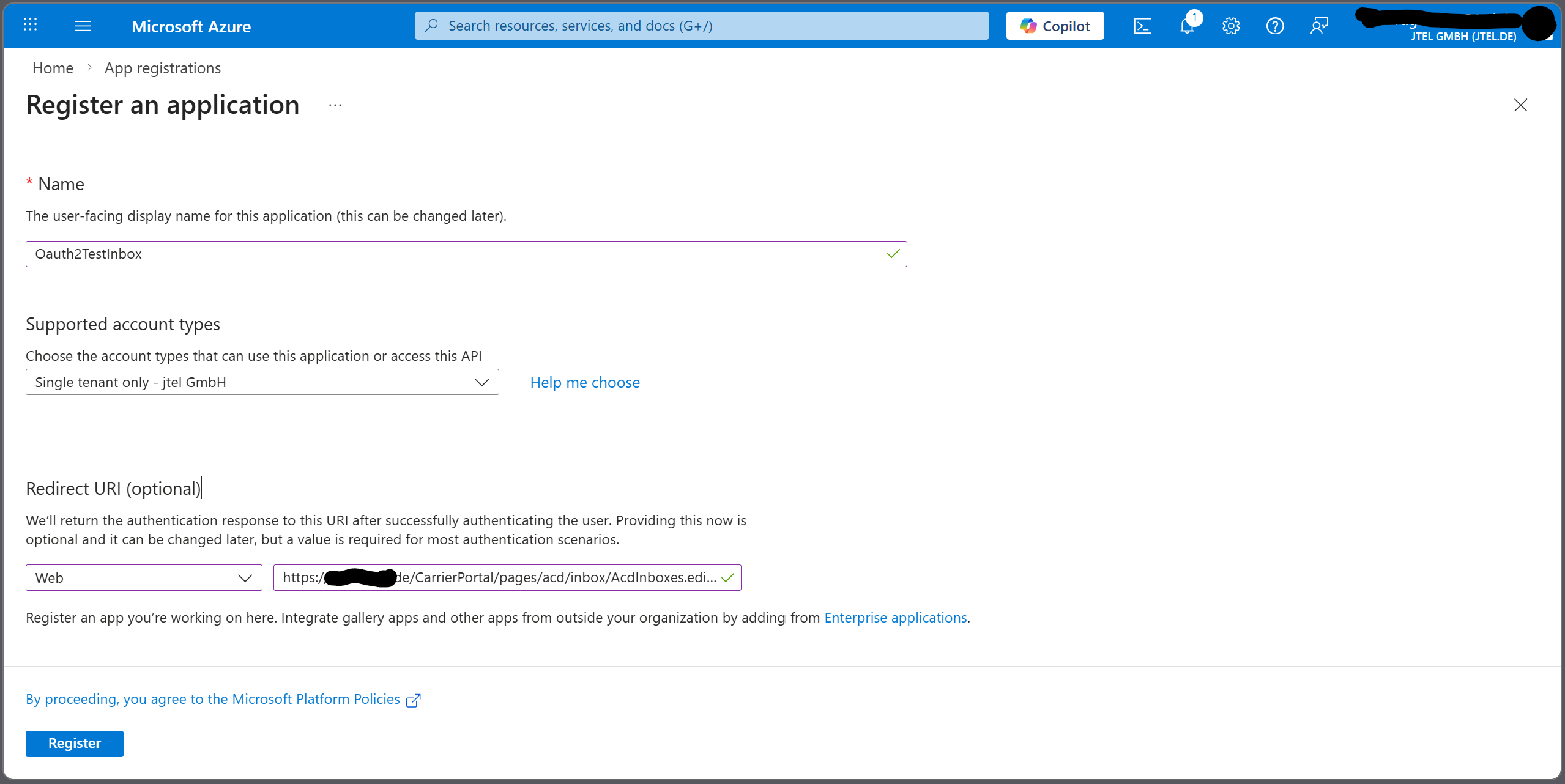Click into the application Name field
Viewport: 1565px width, 784px height.
[453, 254]
